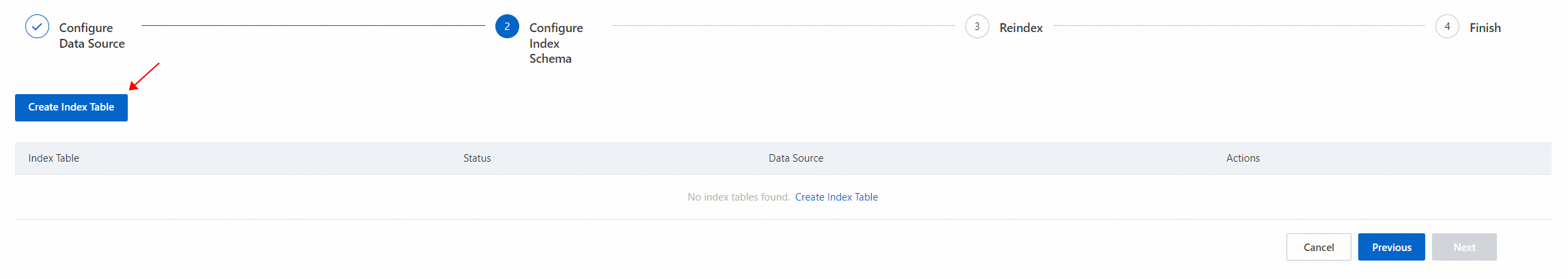The width and height of the screenshot is (1568, 279).
Task: Go back with the Previous button
Action: coord(1391,247)
